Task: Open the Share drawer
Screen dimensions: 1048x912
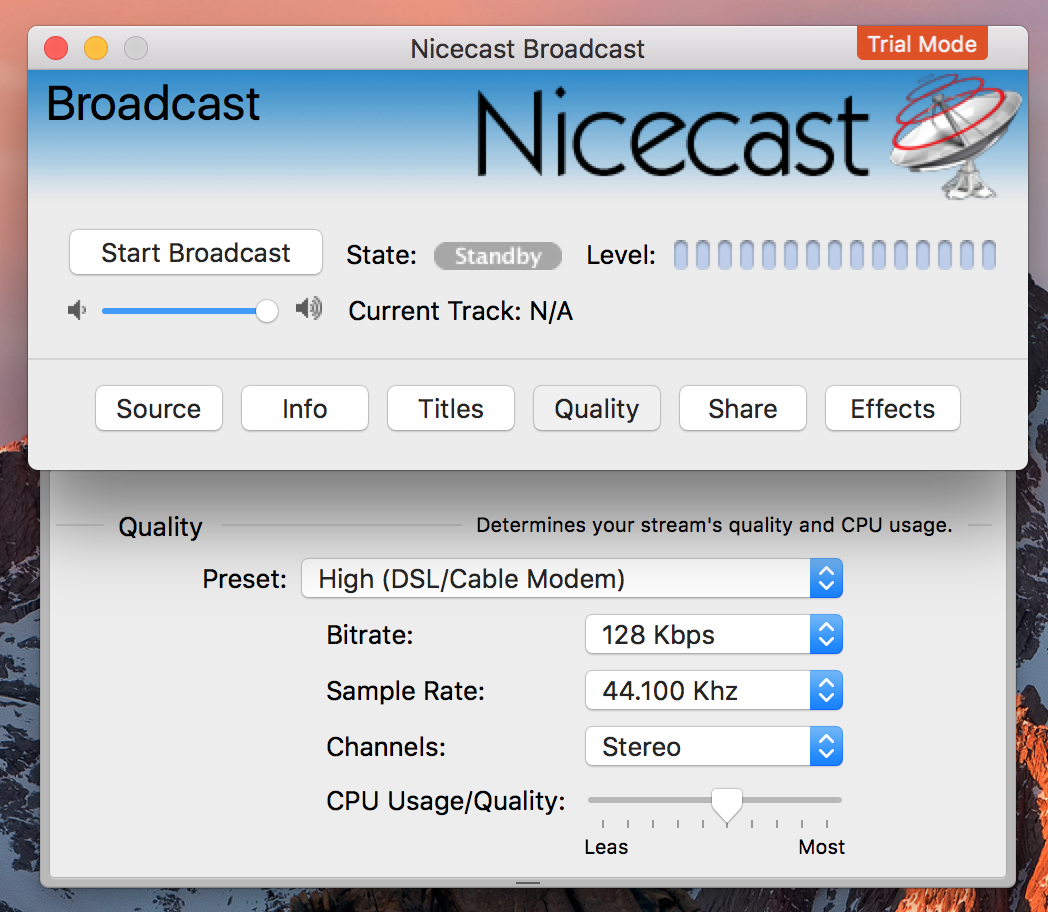Action: coord(743,408)
